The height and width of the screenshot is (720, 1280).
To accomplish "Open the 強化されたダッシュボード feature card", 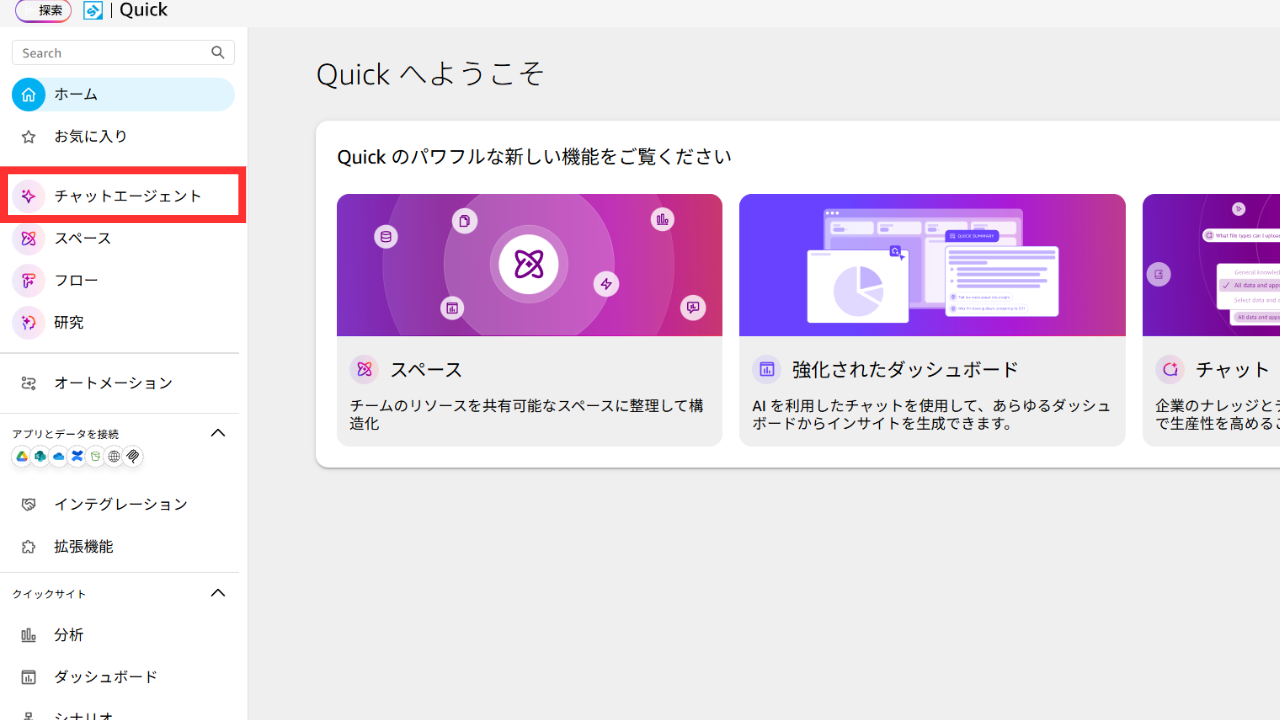I will tap(931, 320).
